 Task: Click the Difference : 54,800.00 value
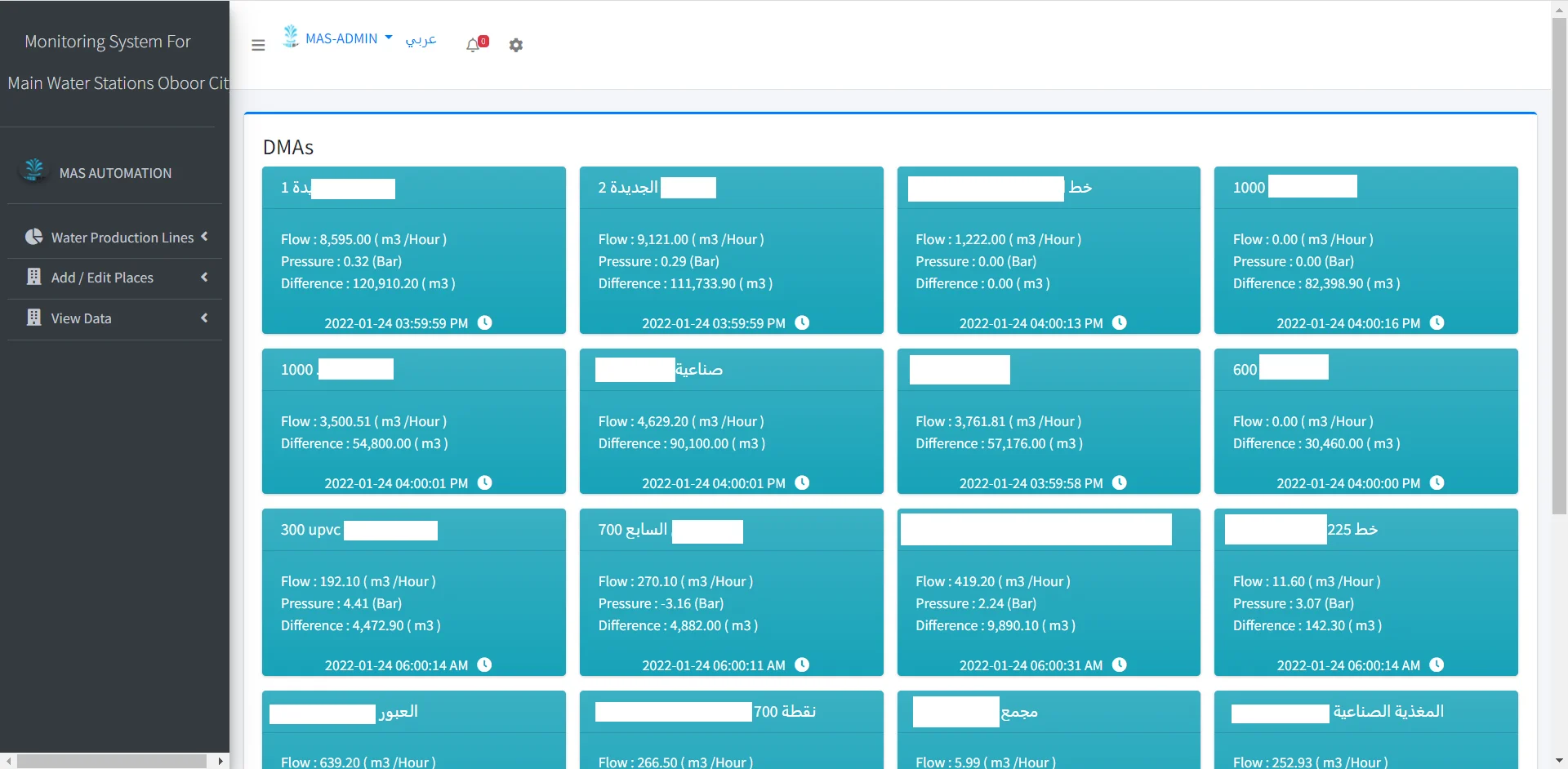(364, 443)
